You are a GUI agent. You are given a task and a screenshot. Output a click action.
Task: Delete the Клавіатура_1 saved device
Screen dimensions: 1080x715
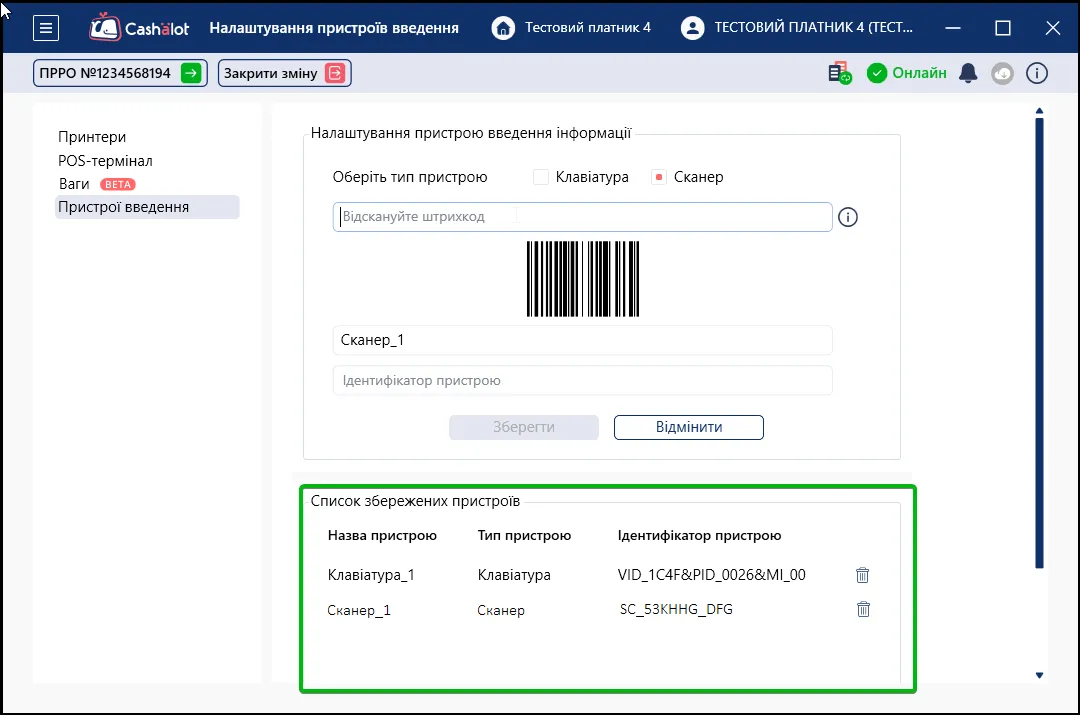pyautogui.click(x=862, y=574)
